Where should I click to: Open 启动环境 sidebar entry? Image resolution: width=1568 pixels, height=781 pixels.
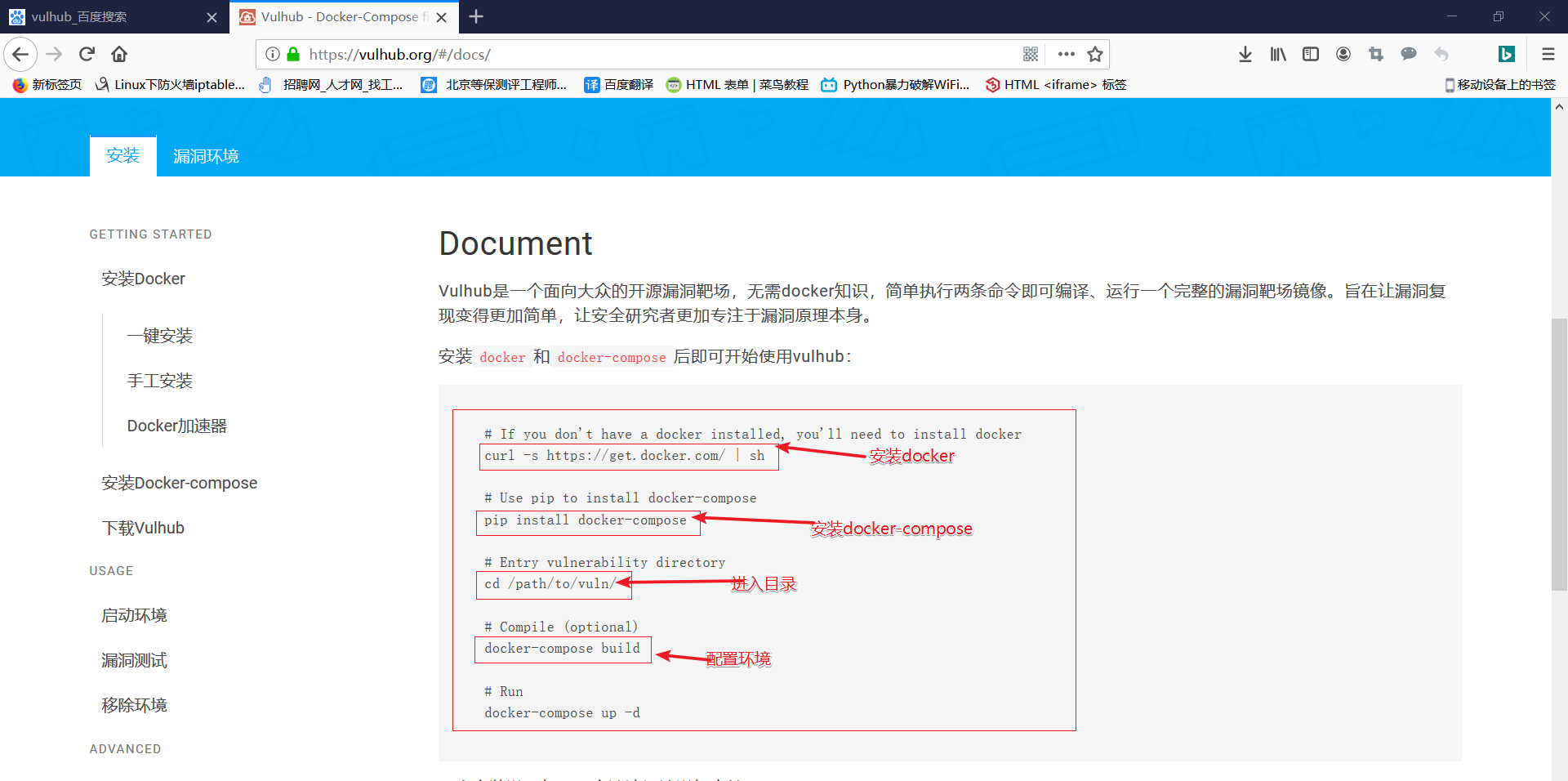135,615
